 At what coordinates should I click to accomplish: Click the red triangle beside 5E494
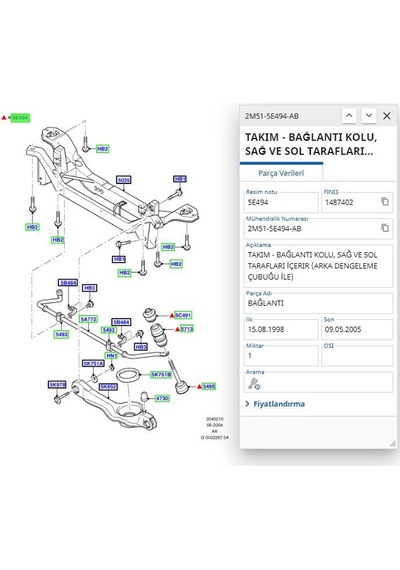4,118
